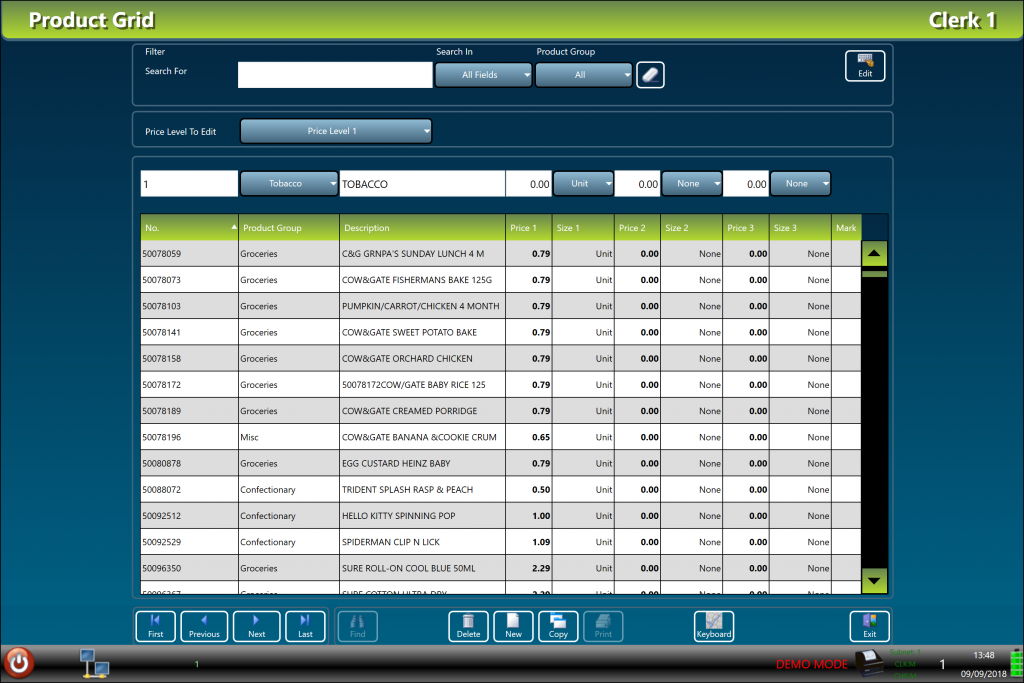This screenshot has height=683, width=1024.
Task: Change the Price Level To Edit dropdown
Action: [x=335, y=129]
